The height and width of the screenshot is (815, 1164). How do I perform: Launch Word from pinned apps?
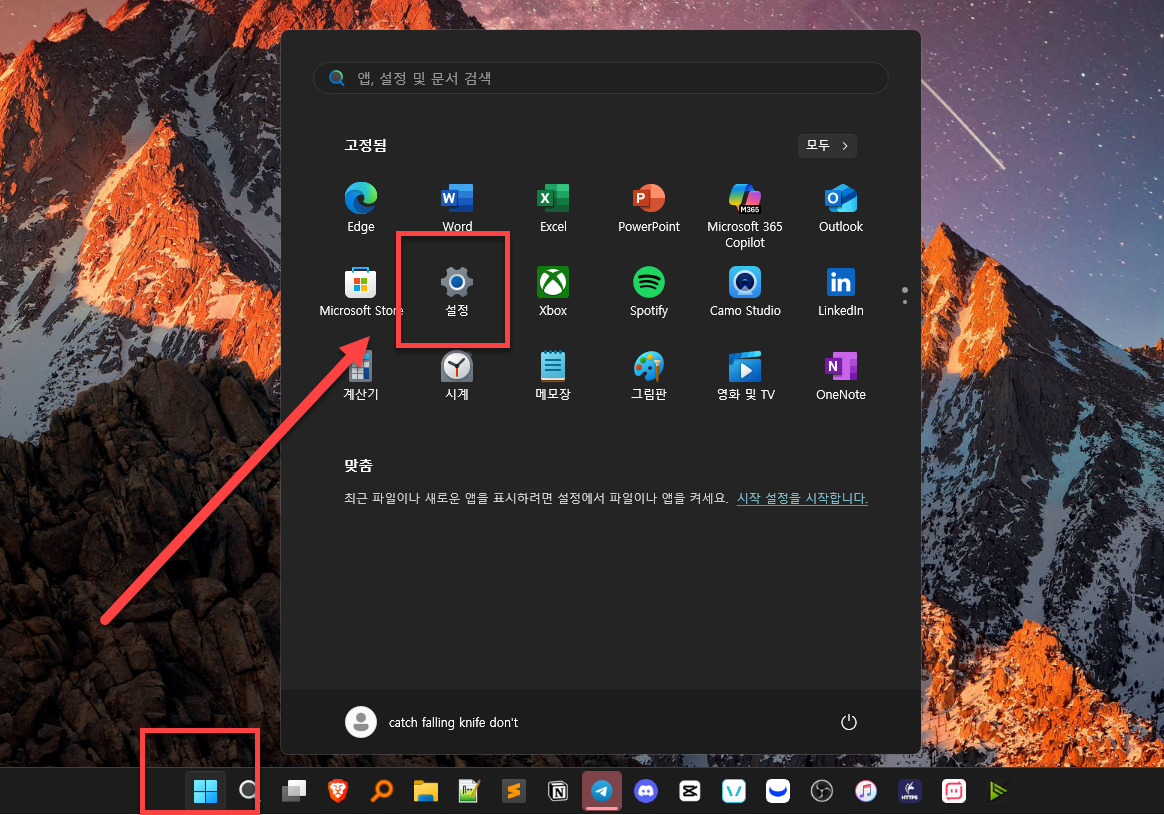click(457, 208)
